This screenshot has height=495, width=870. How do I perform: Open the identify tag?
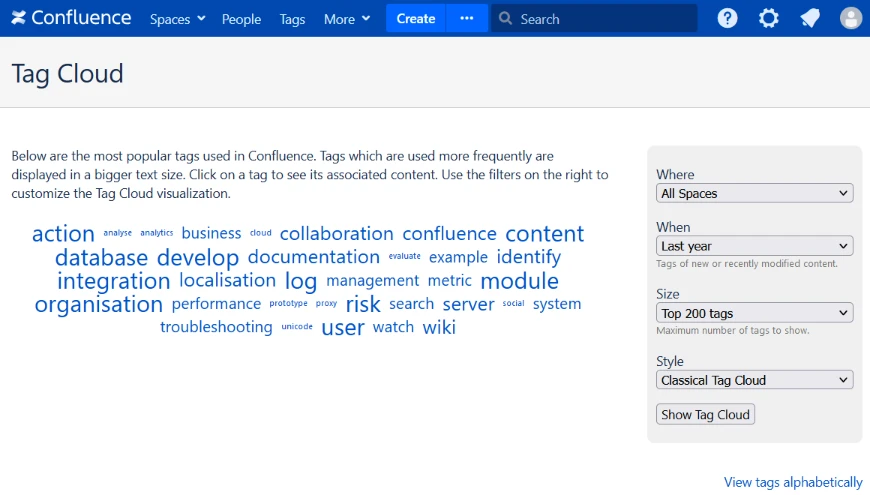(529, 257)
